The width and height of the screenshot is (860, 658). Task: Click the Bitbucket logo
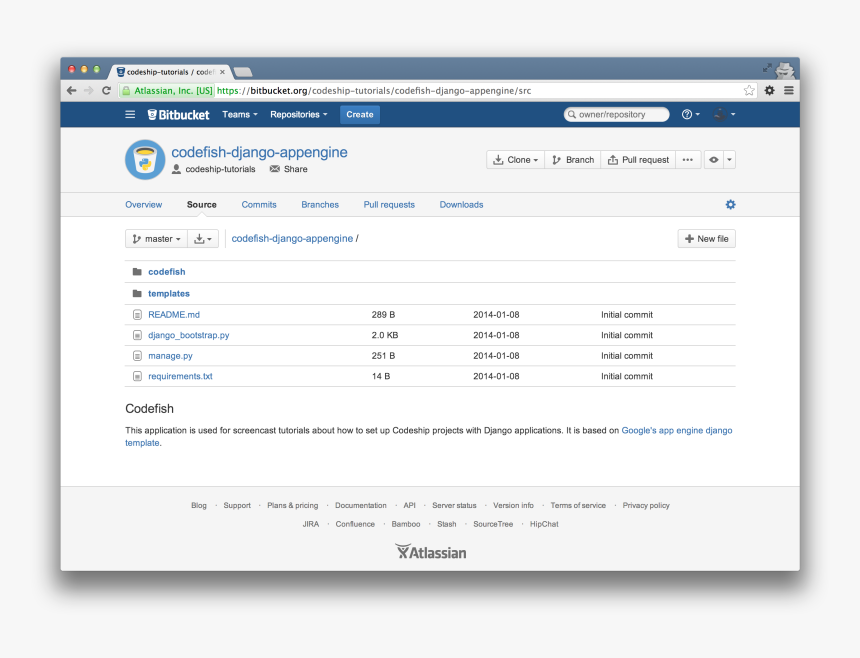click(x=178, y=115)
